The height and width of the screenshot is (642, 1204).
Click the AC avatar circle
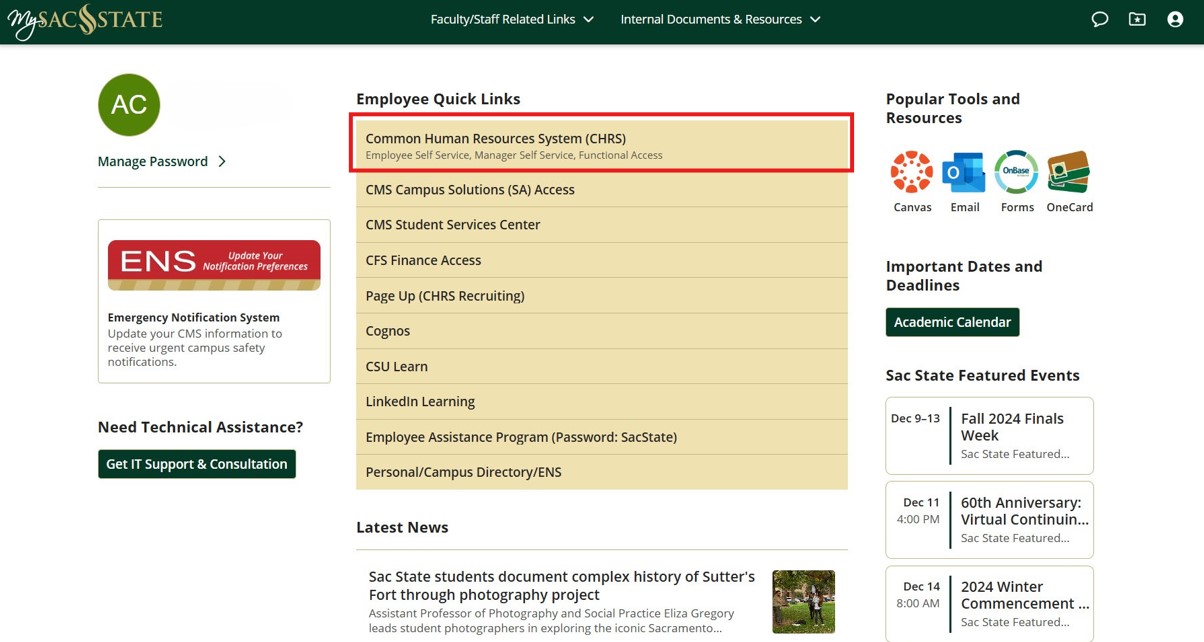click(129, 104)
